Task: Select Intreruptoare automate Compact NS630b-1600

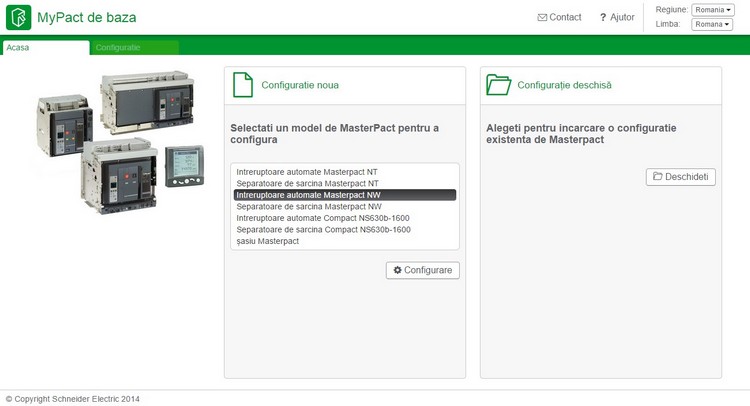Action: pos(344,218)
